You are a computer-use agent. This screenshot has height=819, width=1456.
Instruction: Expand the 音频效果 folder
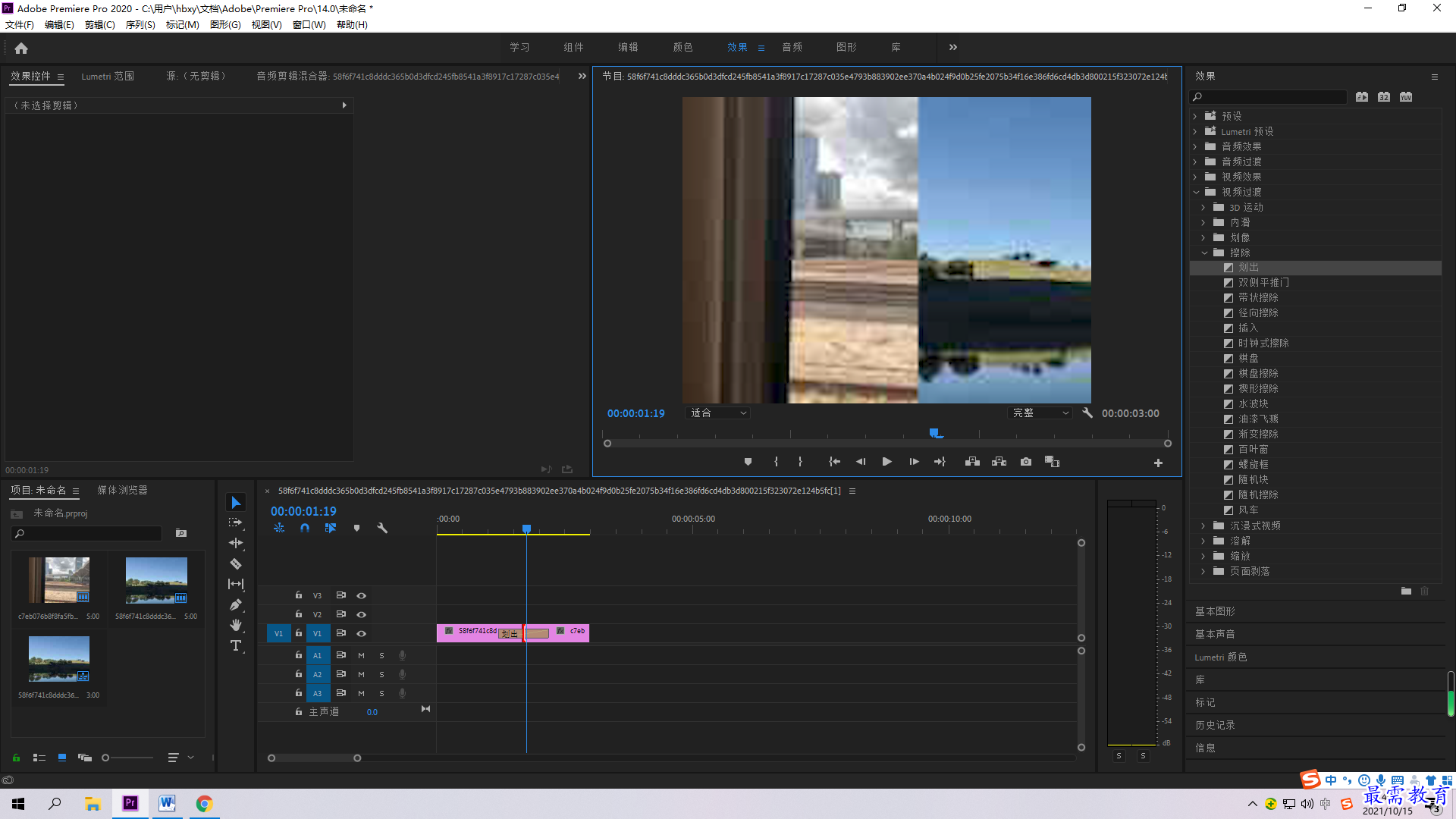(1195, 146)
